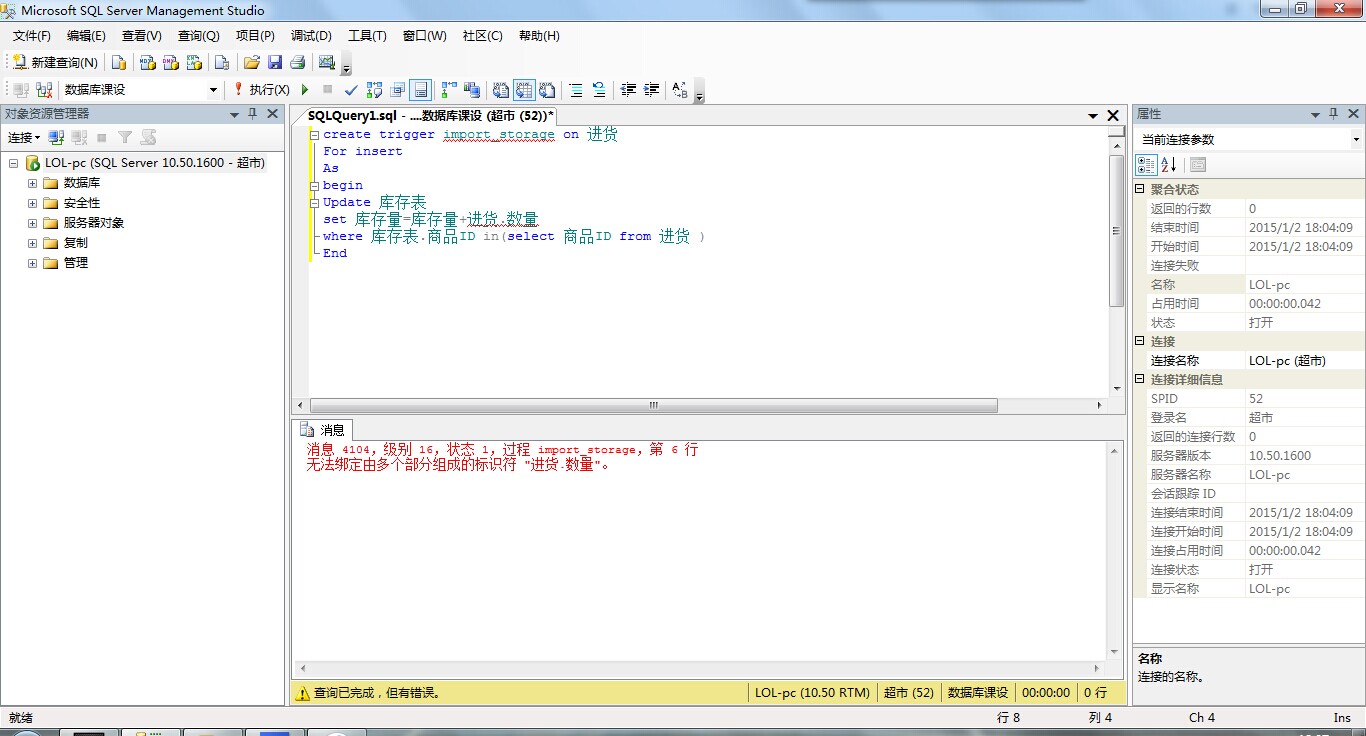Switch results output to grid
Viewport: 1366px width, 736px height.
(x=524, y=90)
